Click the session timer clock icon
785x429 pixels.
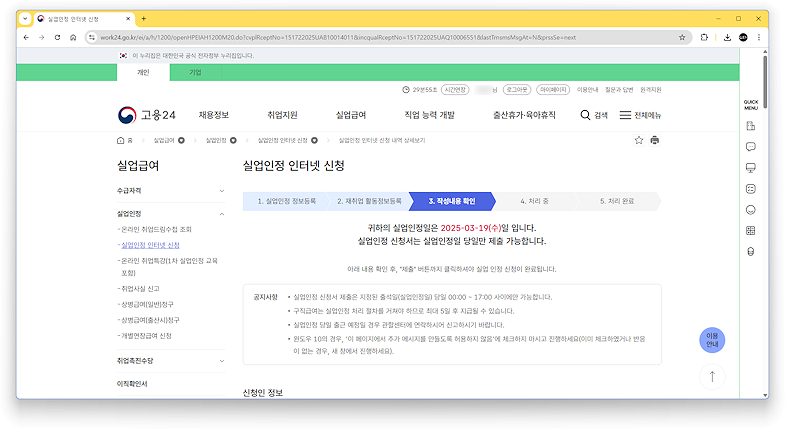406,90
